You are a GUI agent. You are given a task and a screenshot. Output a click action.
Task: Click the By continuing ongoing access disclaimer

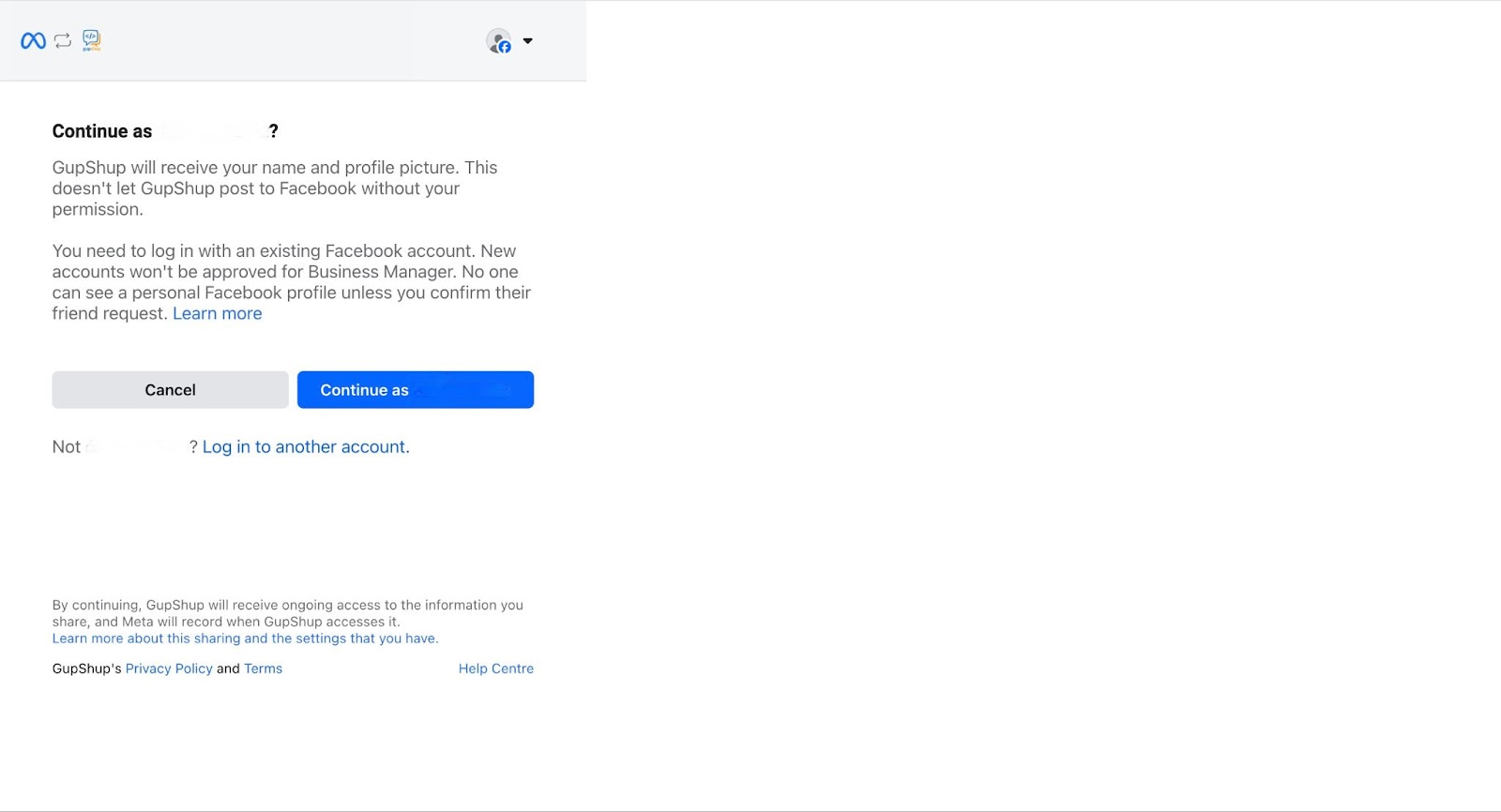click(x=287, y=613)
